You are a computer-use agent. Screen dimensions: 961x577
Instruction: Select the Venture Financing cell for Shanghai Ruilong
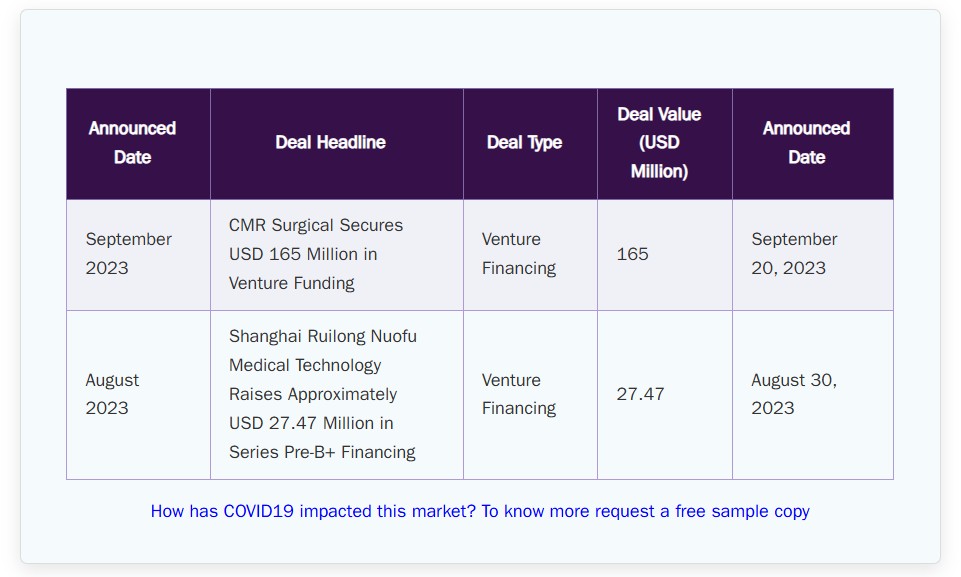tap(530, 395)
